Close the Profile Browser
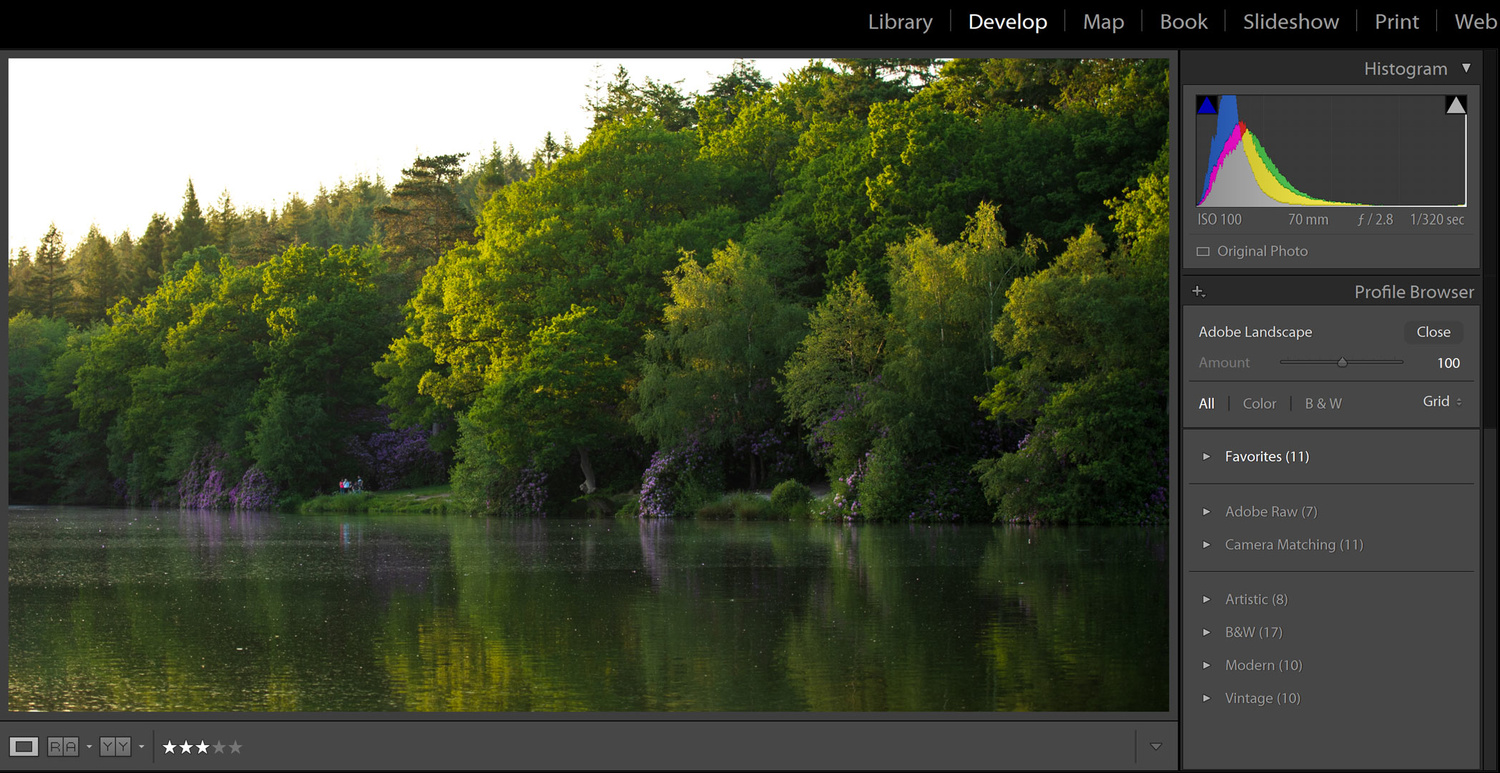This screenshot has width=1500, height=773. [x=1432, y=332]
